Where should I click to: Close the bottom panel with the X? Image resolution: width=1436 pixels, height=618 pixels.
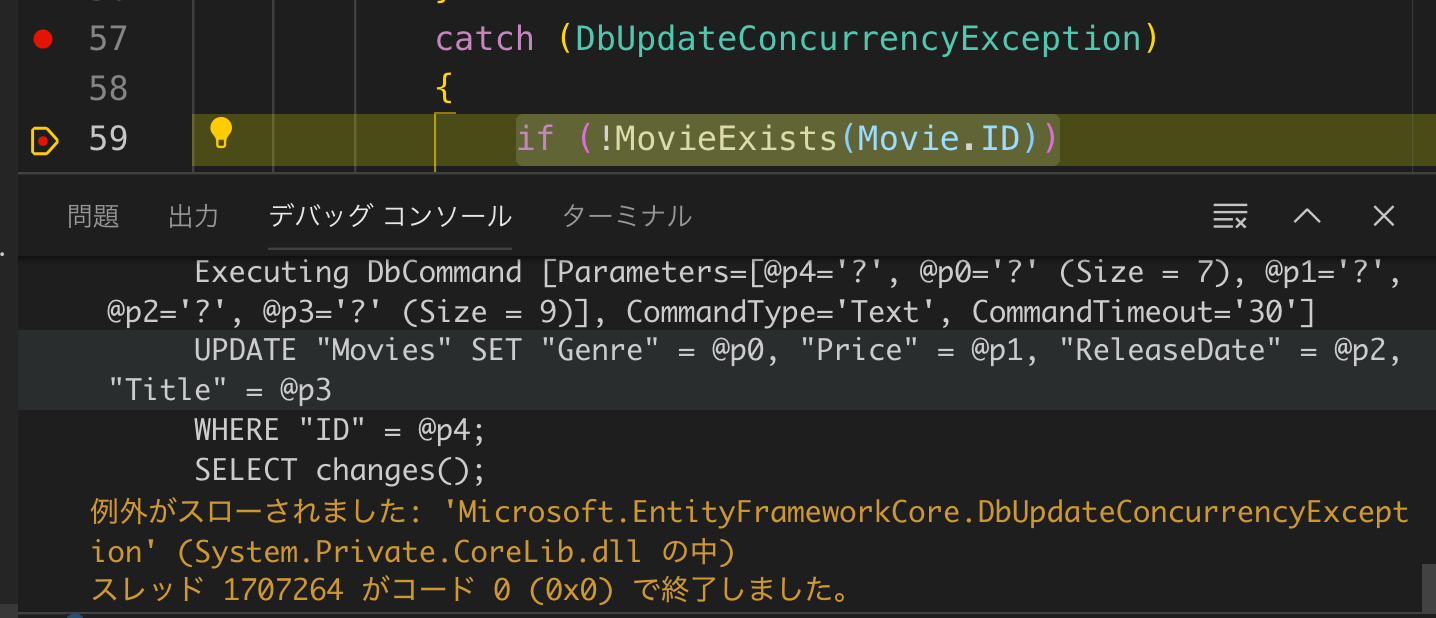click(1383, 216)
